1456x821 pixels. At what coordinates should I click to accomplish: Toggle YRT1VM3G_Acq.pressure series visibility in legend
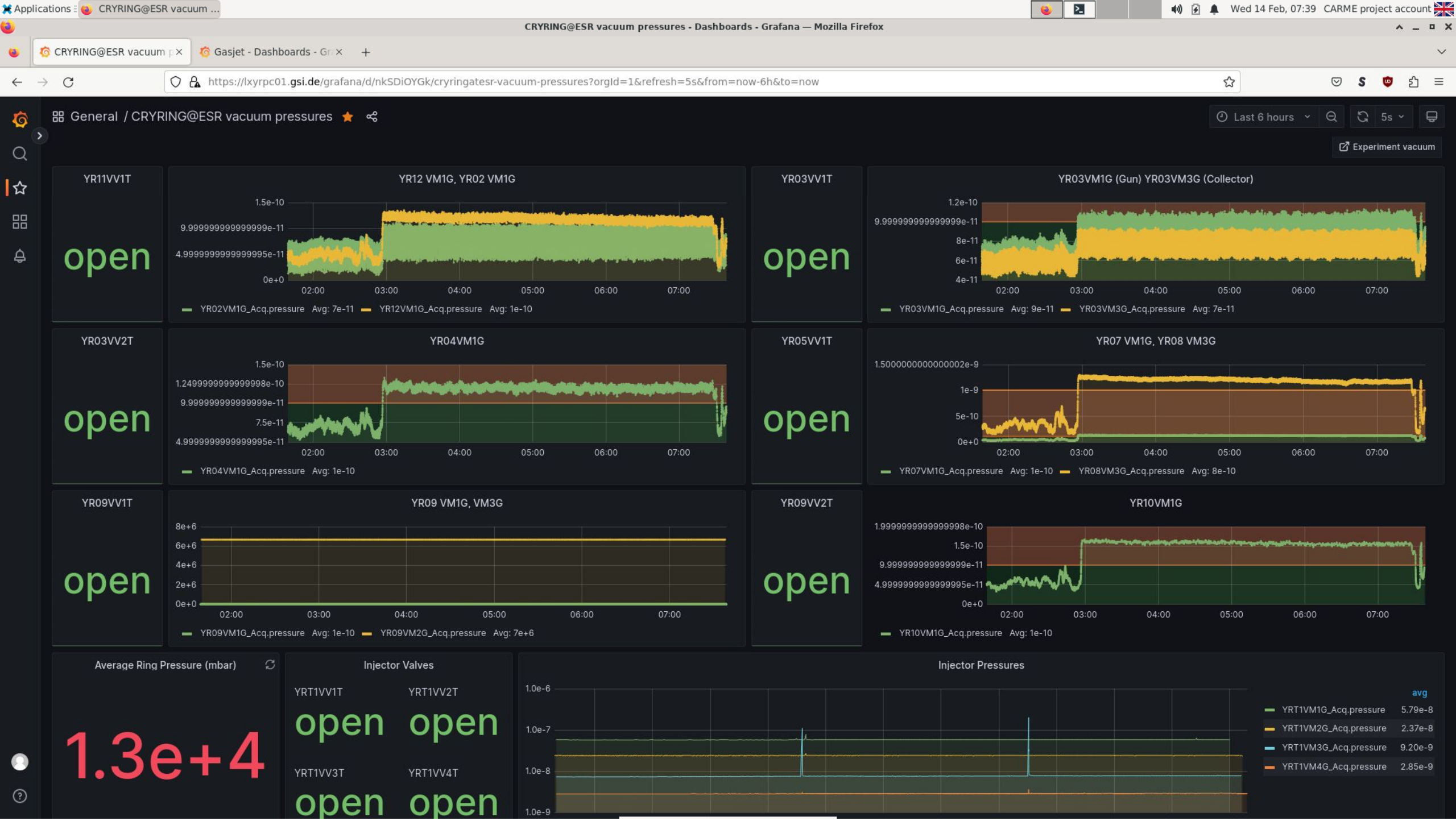tap(1334, 748)
